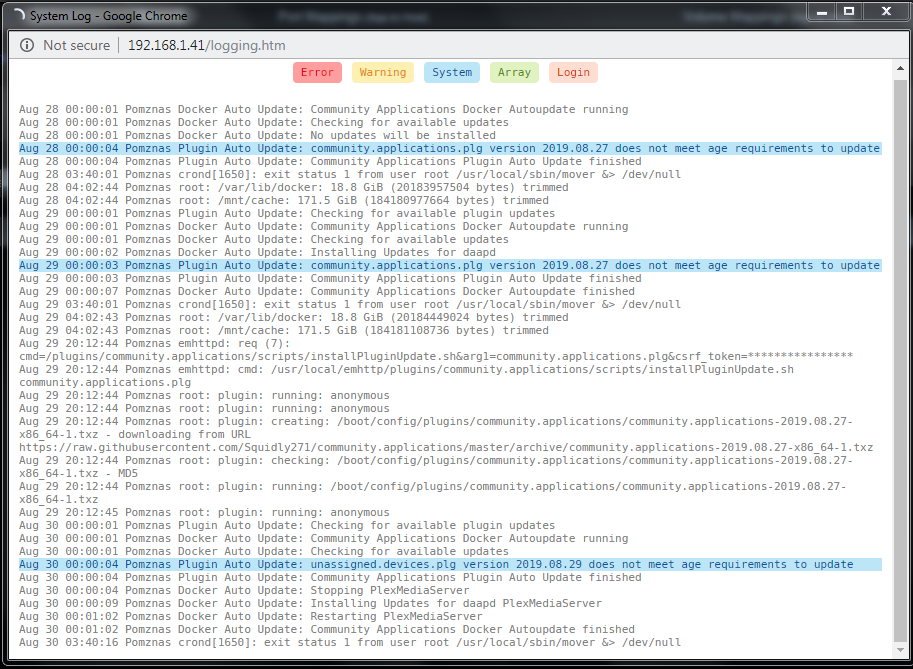
Task: Click the Aug 28 /var/lib/docker trimmed line
Action: click(293, 187)
